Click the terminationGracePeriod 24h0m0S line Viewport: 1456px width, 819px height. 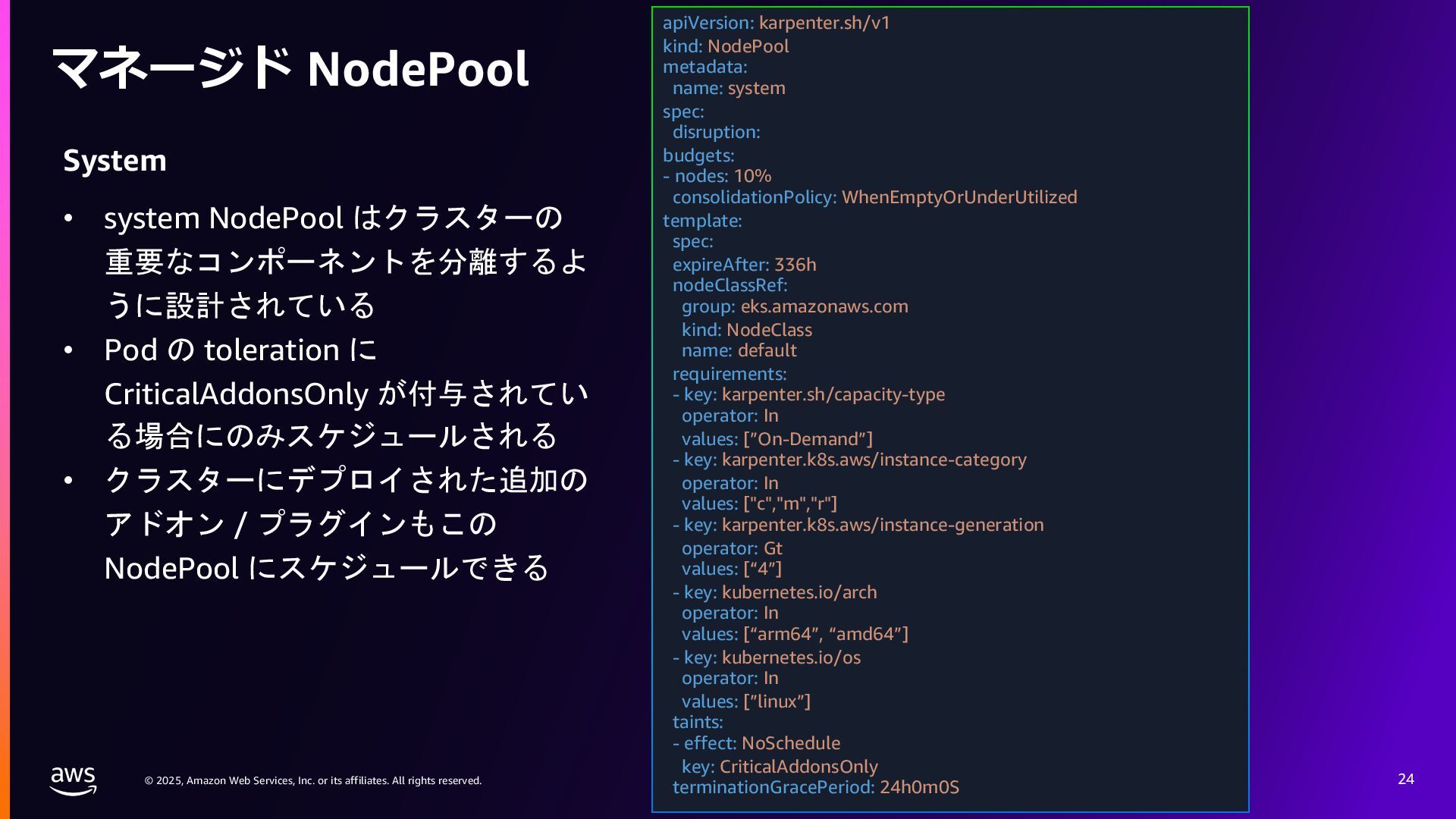[x=815, y=787]
